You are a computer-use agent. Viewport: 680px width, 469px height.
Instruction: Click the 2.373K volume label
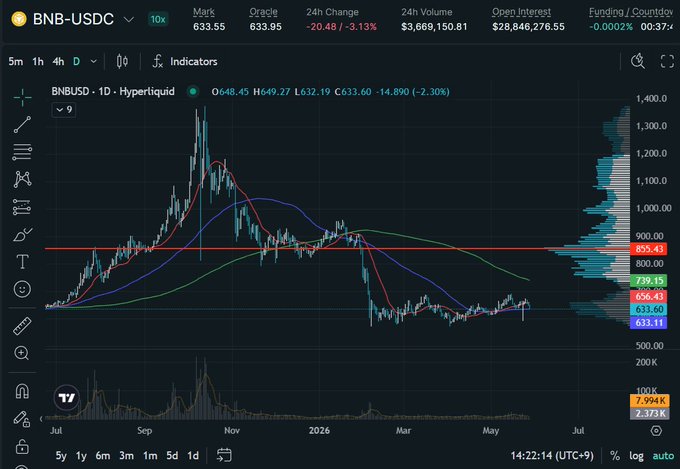click(x=649, y=413)
